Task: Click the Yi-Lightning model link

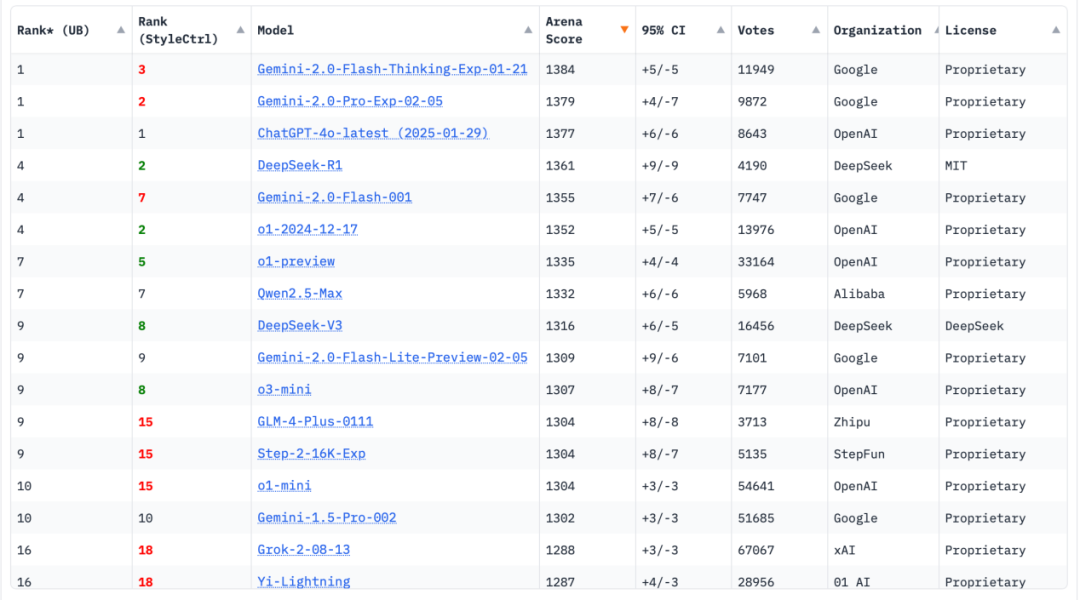Action: coord(304,582)
